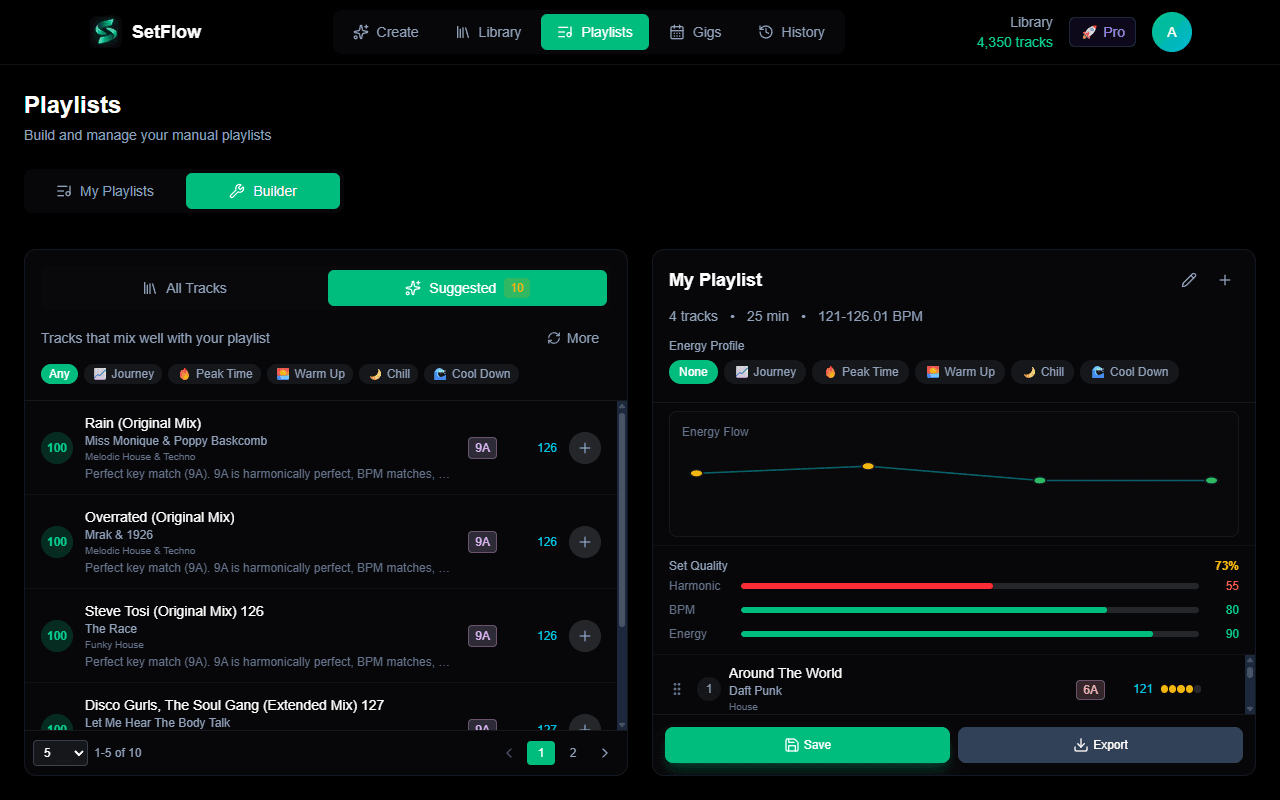Rename My Playlist using the pencil icon
This screenshot has width=1280, height=800.
click(x=1188, y=280)
